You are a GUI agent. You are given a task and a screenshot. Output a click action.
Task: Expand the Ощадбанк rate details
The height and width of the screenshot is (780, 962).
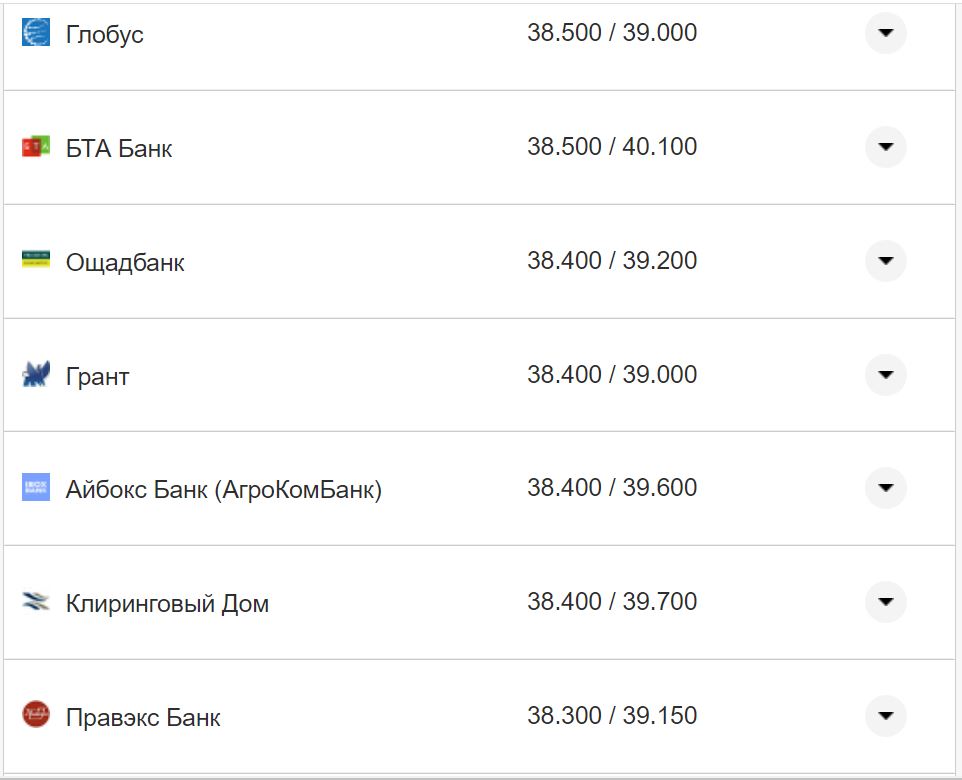885,261
